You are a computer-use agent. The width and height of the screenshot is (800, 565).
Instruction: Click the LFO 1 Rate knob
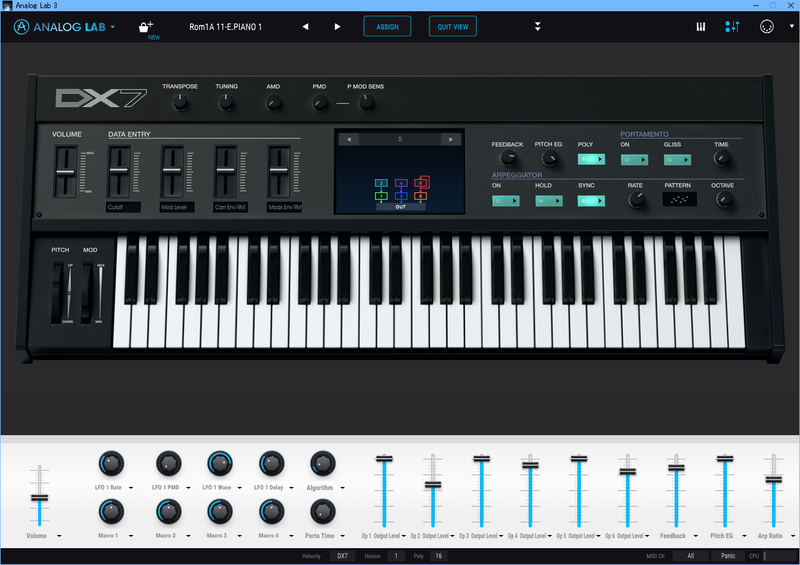tap(111, 463)
